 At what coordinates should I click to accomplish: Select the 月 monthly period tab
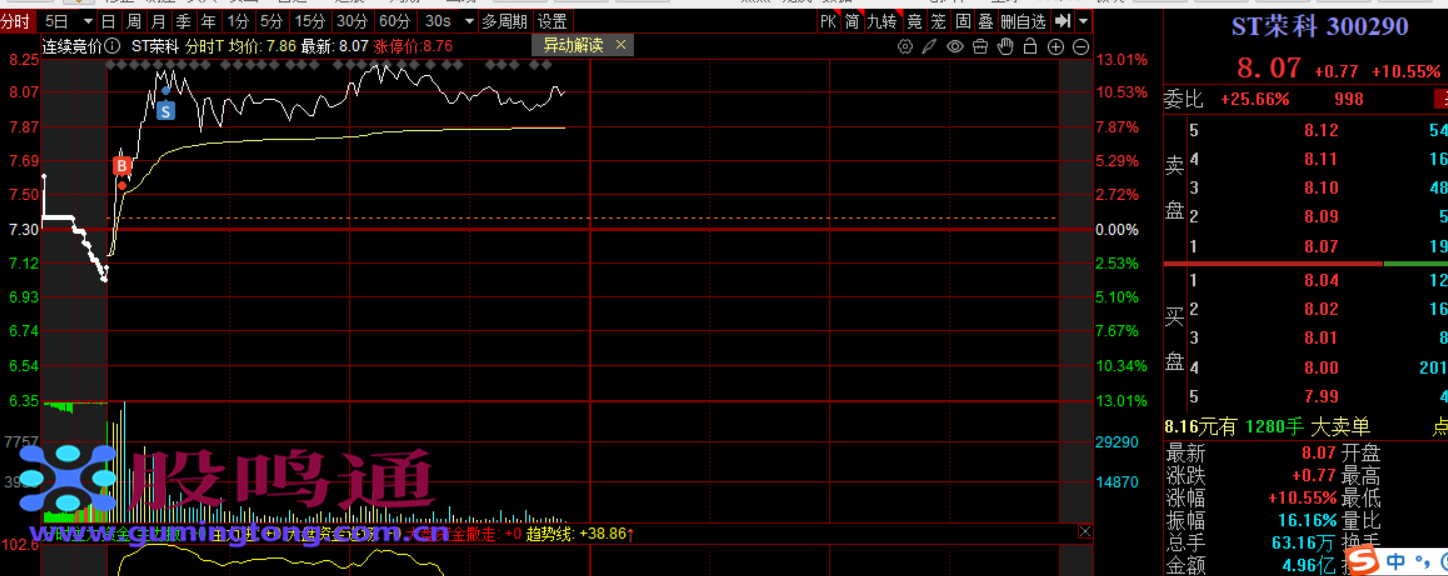pos(158,21)
